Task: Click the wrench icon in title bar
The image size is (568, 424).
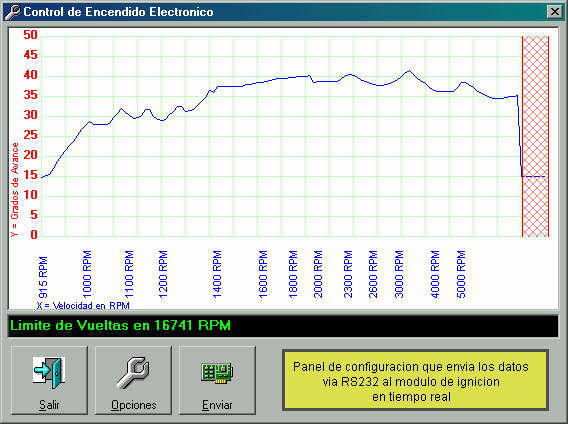Action: 12,12
